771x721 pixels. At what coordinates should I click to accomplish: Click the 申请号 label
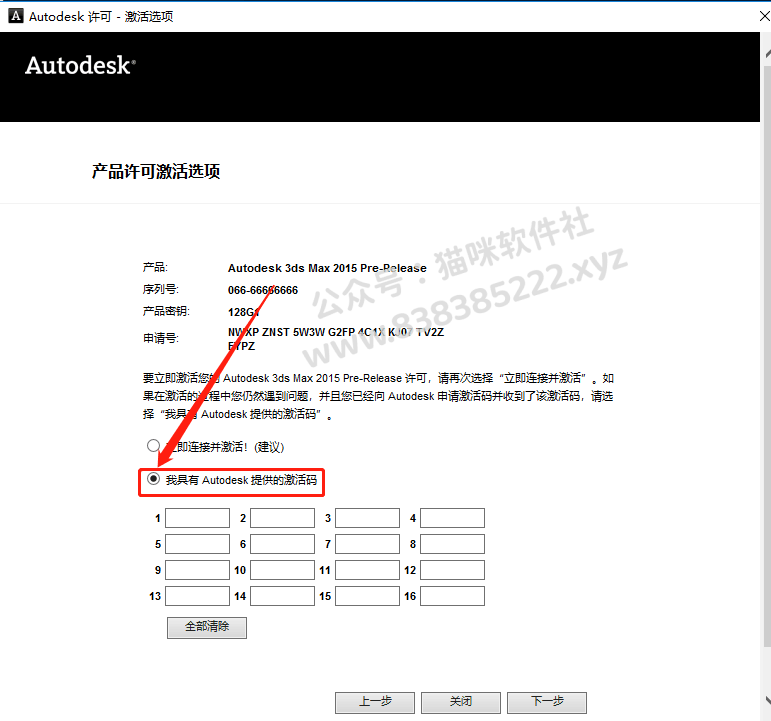point(160,338)
